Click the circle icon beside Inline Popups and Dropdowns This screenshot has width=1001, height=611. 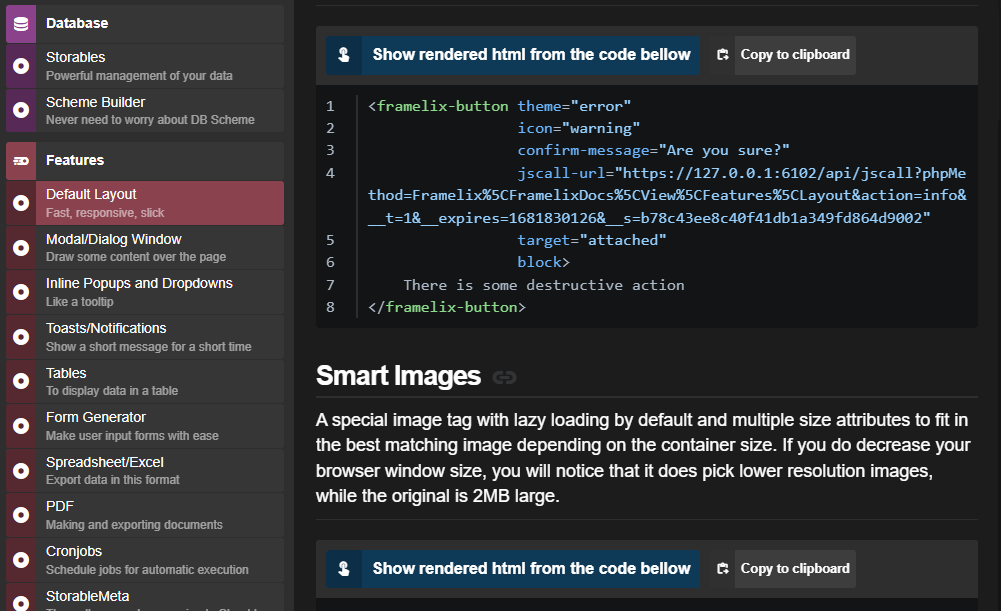[21, 292]
